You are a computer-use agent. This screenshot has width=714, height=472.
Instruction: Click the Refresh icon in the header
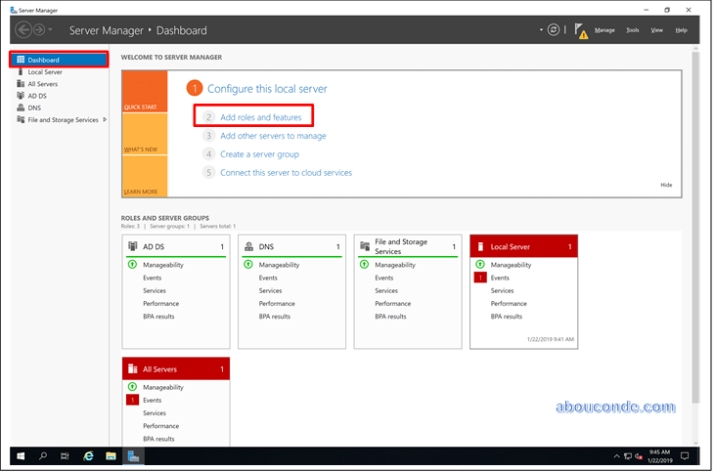(553, 30)
